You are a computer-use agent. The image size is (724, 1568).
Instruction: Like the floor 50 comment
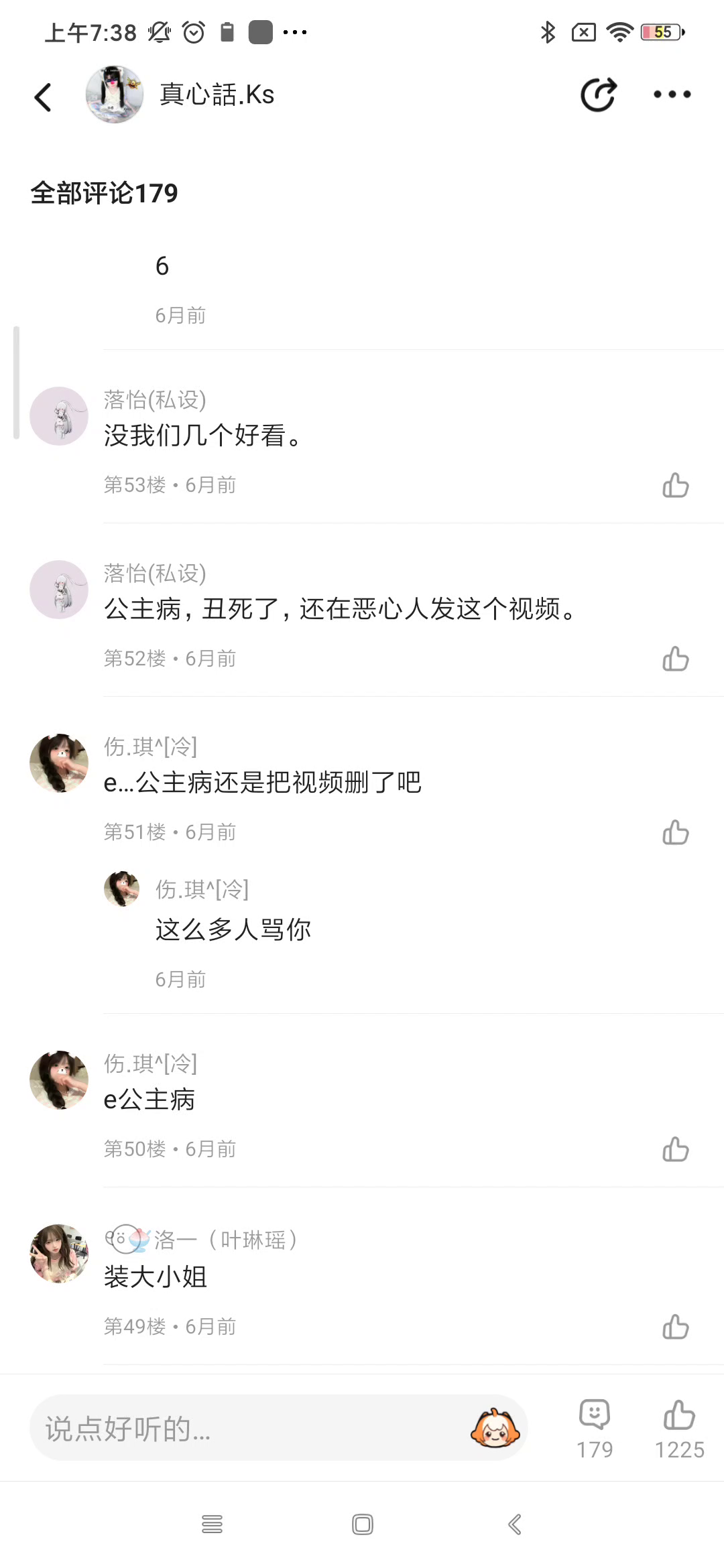point(676,1149)
